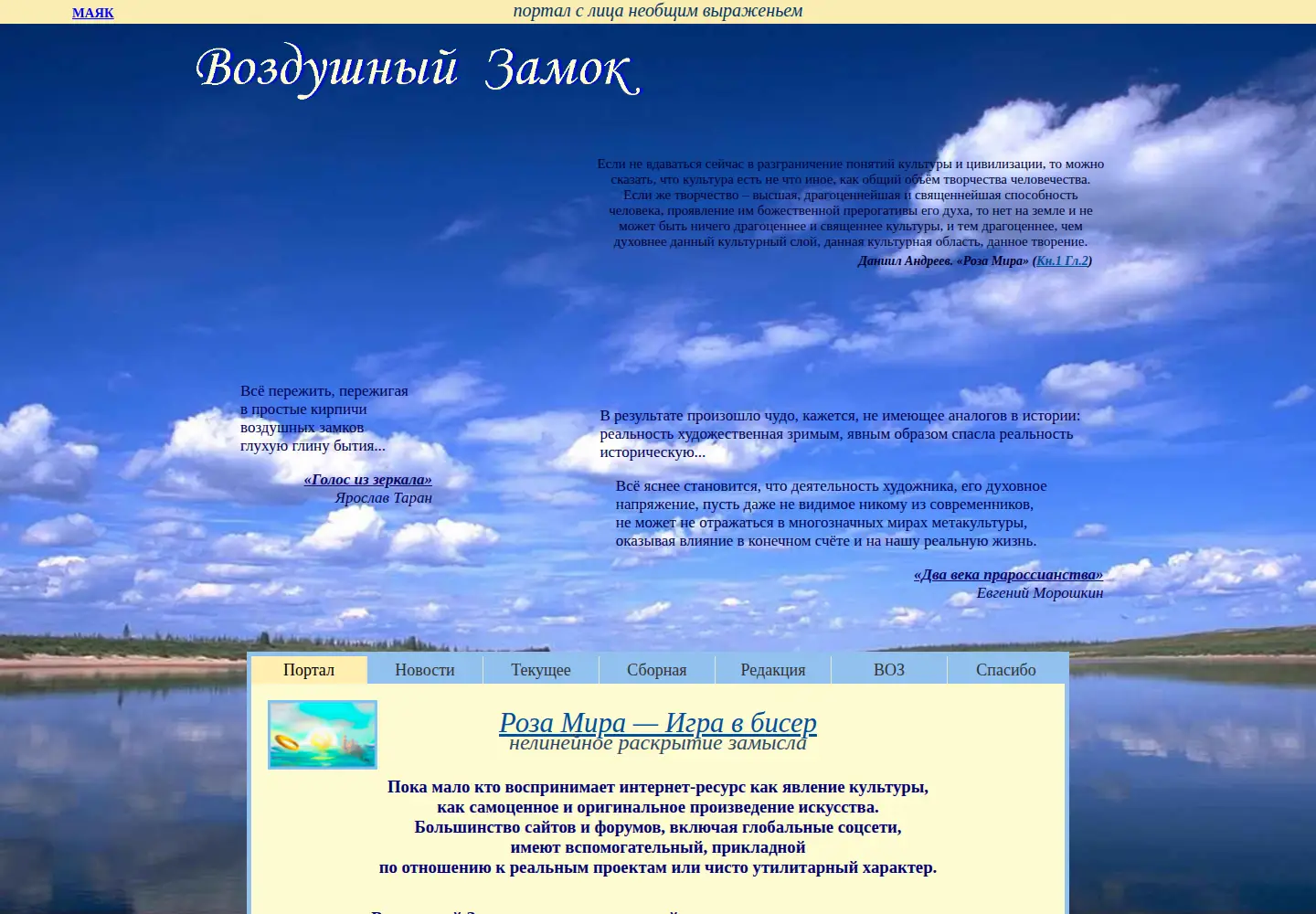
Task: Click the author name Евгений Морошкин
Action: (1040, 593)
